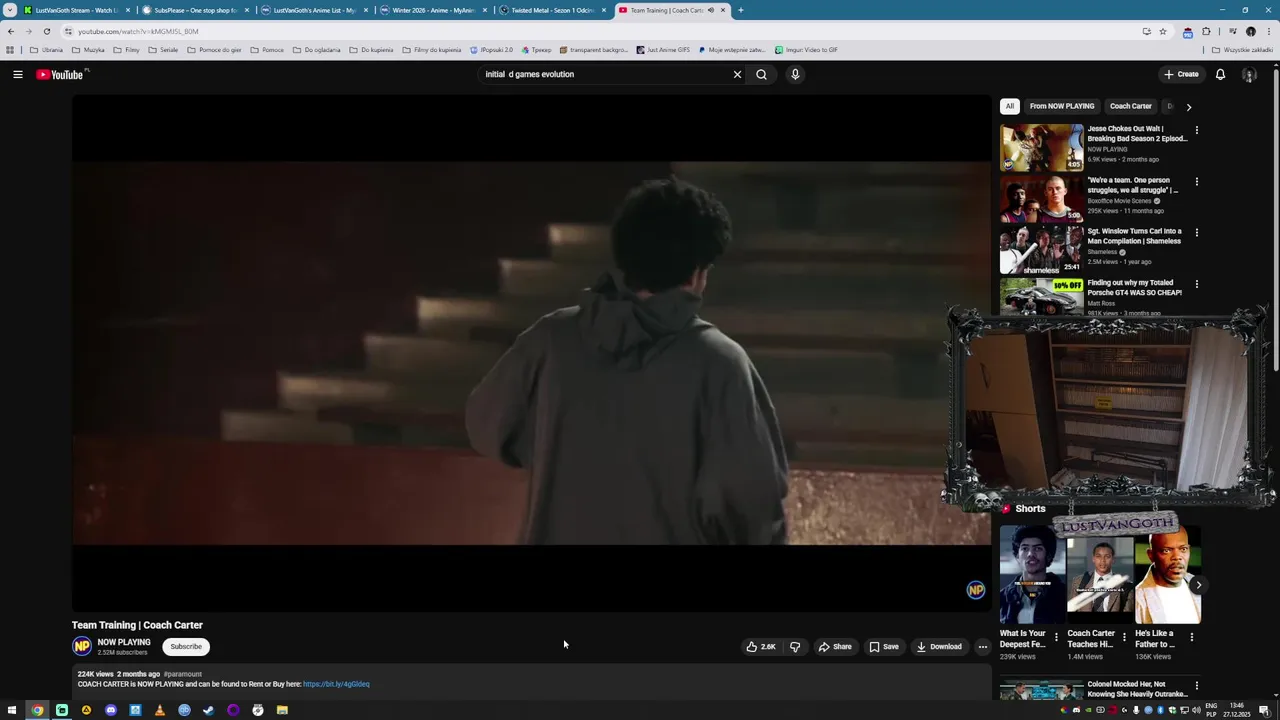Image resolution: width=1280 pixels, height=720 pixels.
Task: Open Steam from the taskbar
Action: click(208, 710)
